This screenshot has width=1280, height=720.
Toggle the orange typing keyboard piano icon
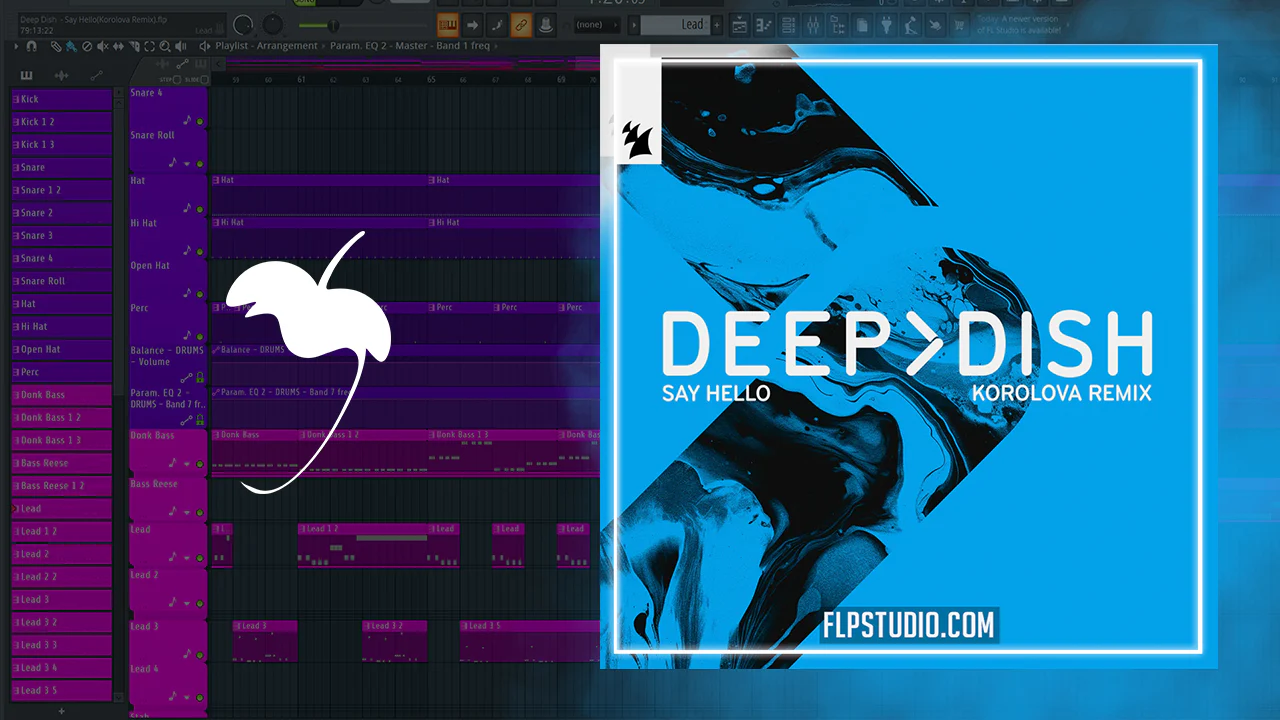448,24
